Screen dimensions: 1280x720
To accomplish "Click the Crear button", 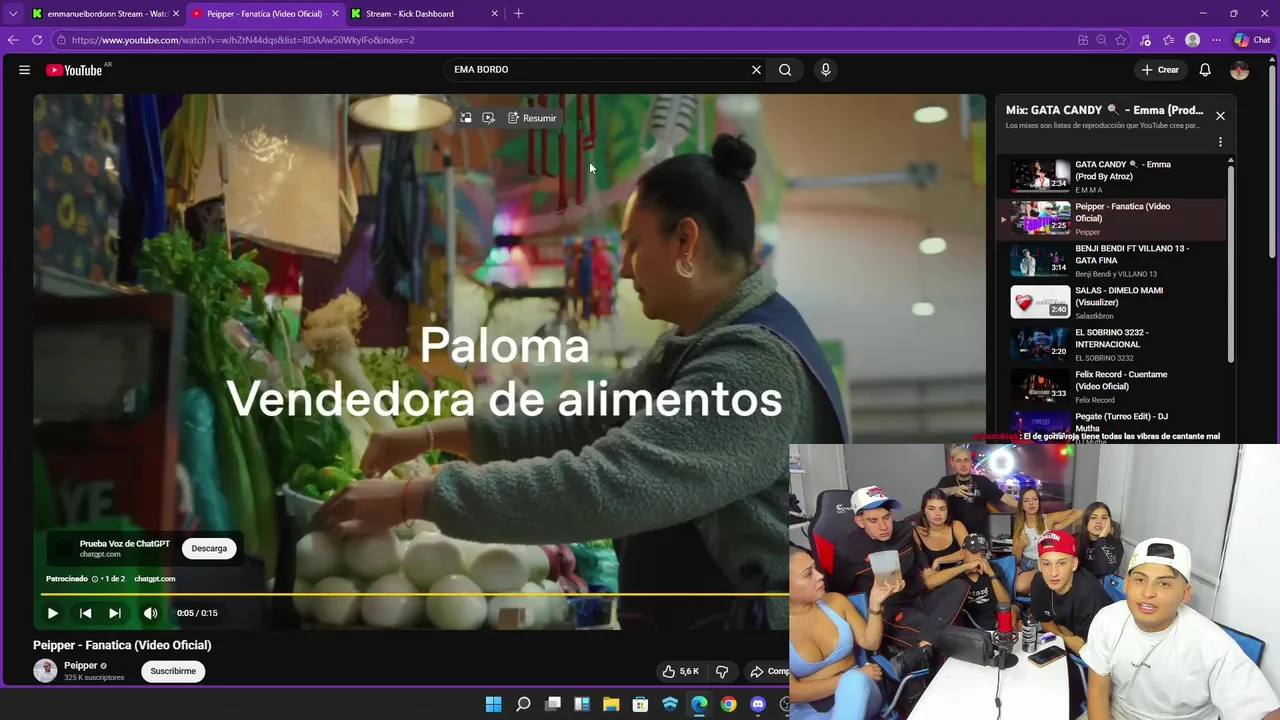I will [x=1160, y=70].
